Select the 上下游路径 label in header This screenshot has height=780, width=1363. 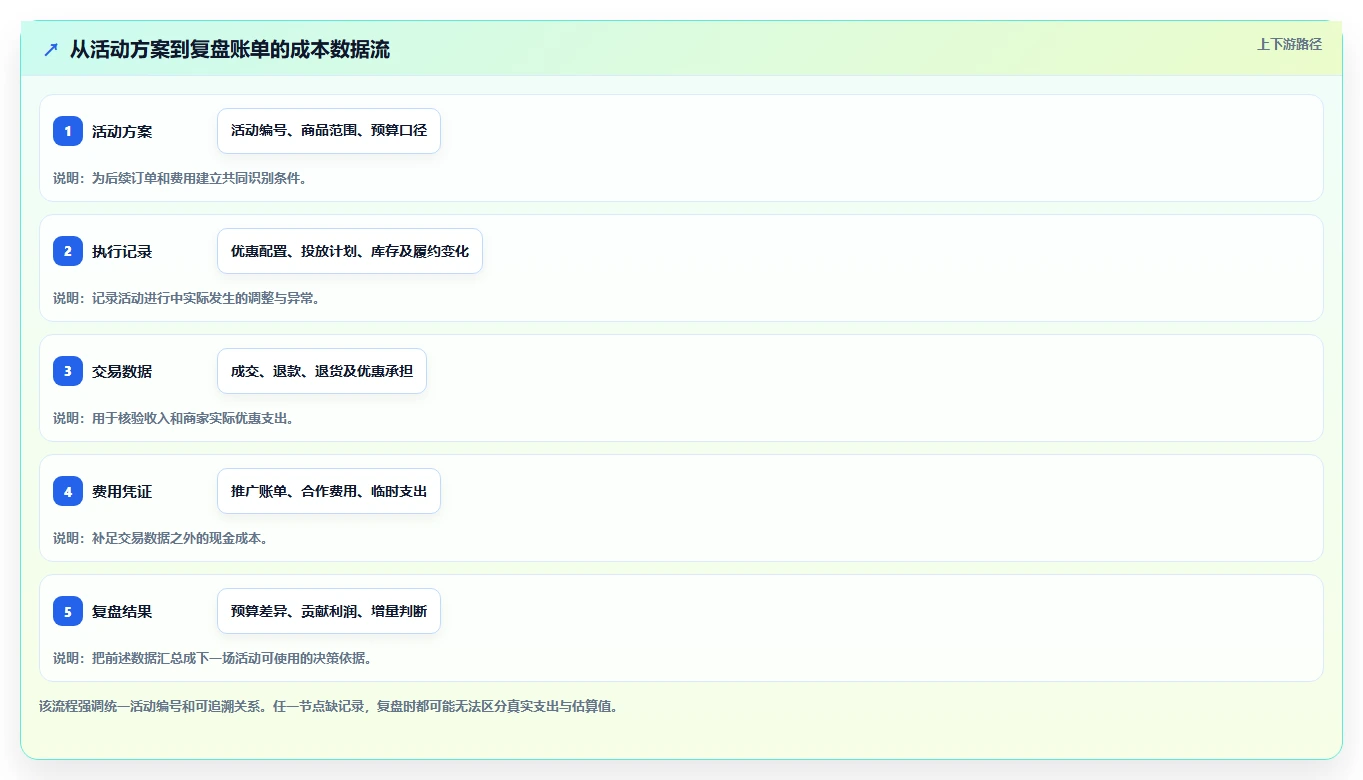click(x=1289, y=44)
